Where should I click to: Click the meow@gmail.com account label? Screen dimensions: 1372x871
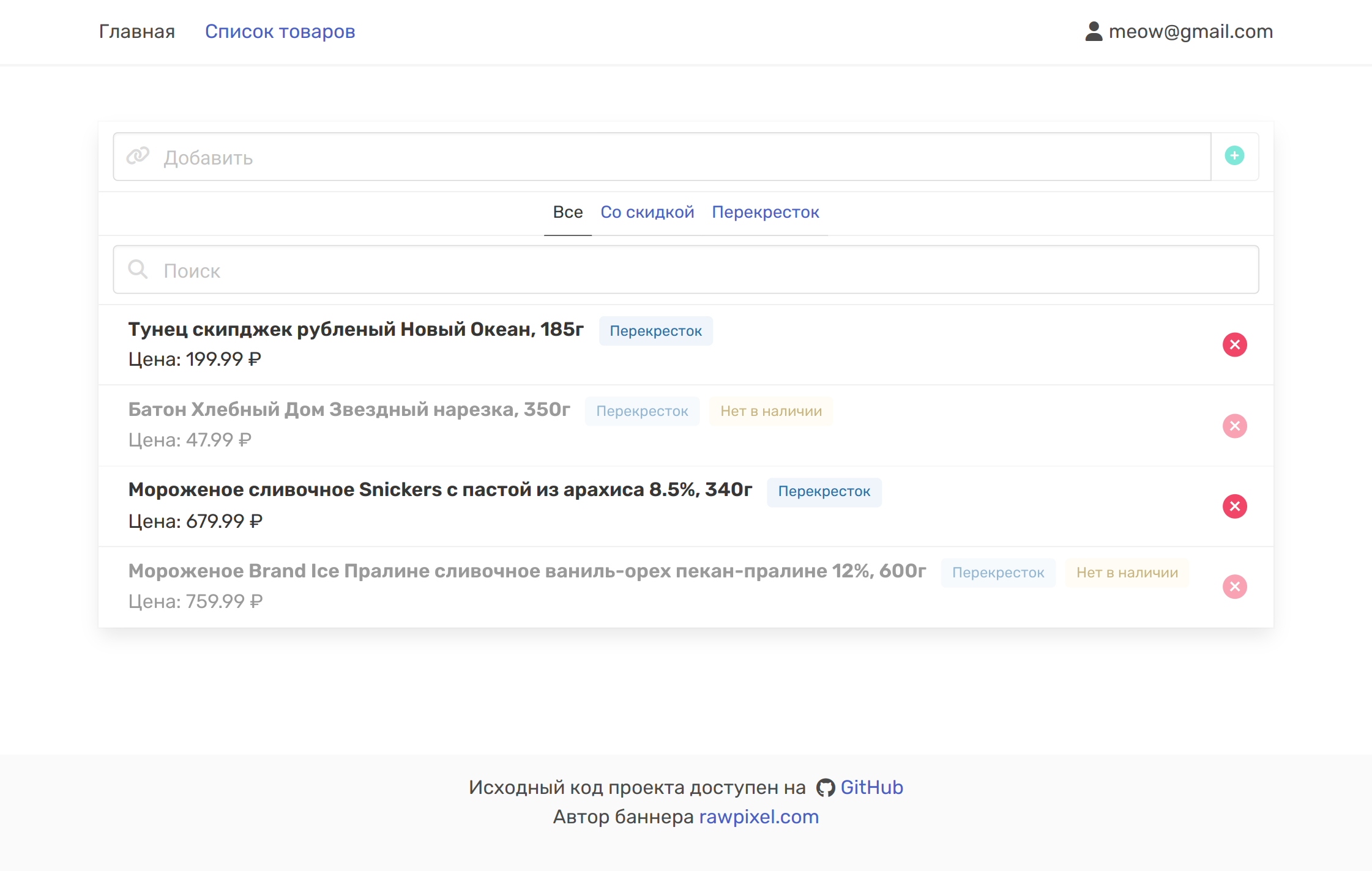pyautogui.click(x=1190, y=31)
